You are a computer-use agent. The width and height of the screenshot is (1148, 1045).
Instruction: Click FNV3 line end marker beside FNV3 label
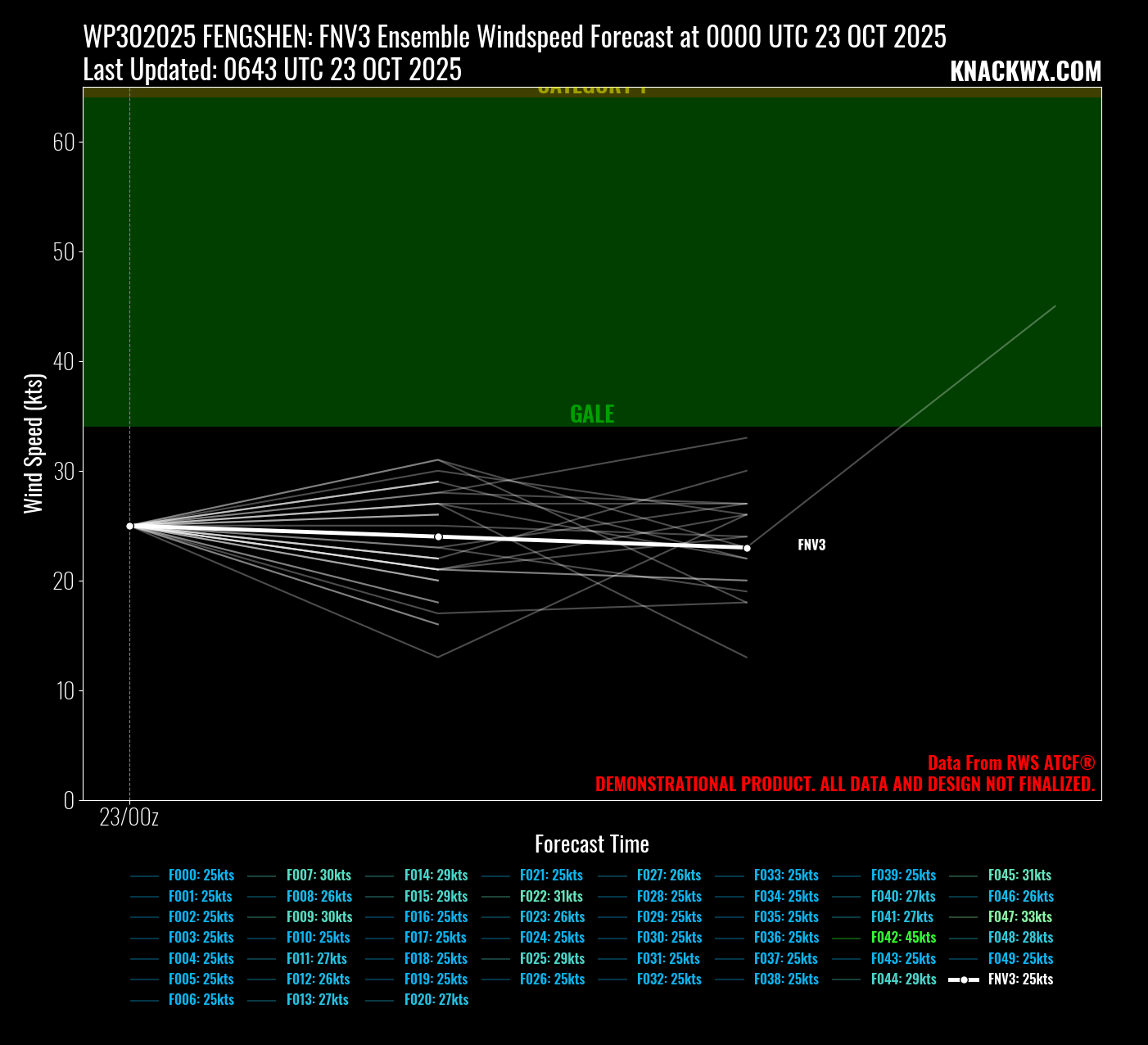(x=747, y=548)
